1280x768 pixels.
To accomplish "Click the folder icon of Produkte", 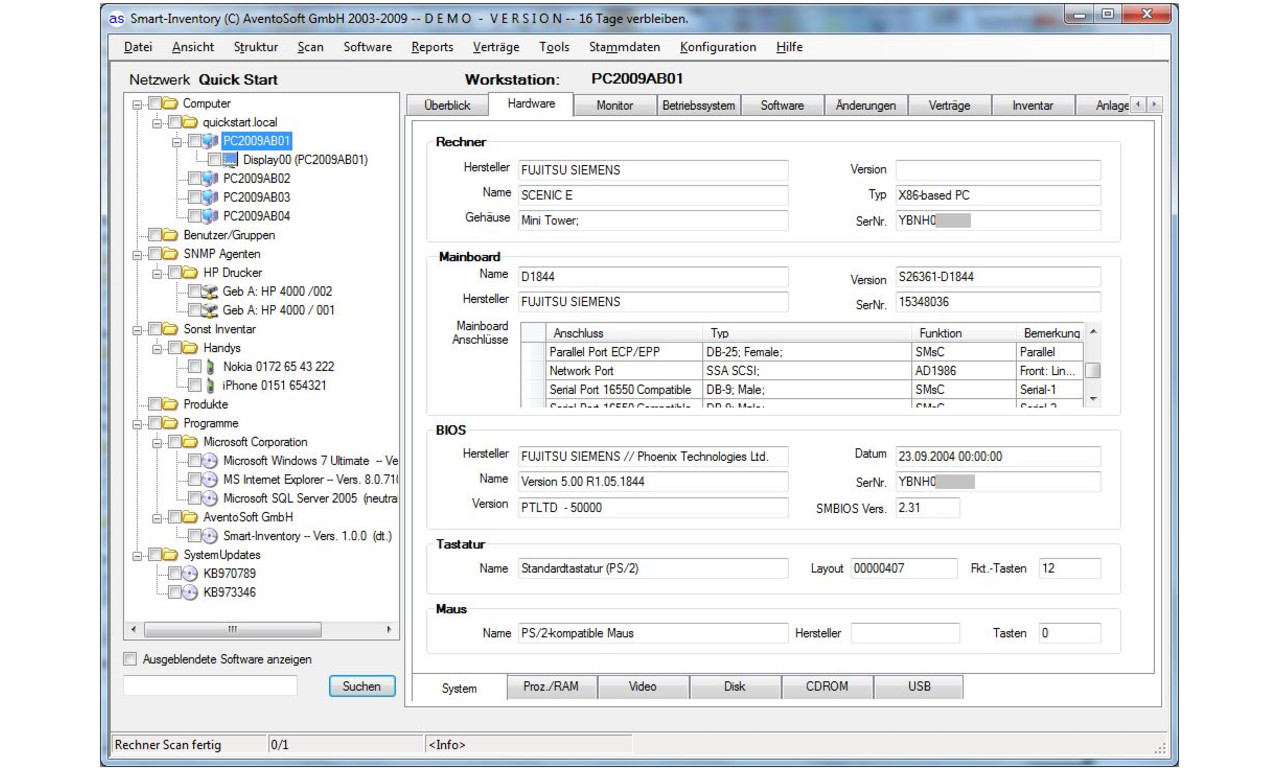I will (x=170, y=404).
